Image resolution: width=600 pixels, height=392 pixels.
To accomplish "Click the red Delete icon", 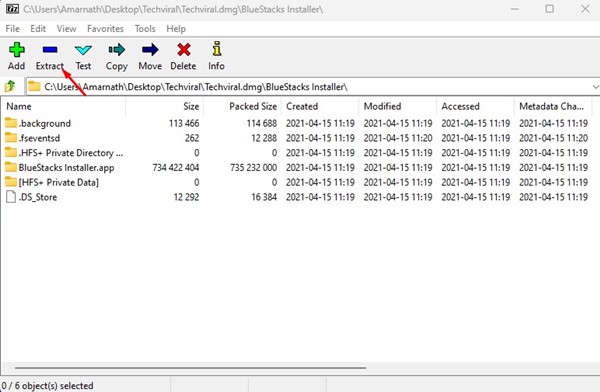I will point(184,50).
